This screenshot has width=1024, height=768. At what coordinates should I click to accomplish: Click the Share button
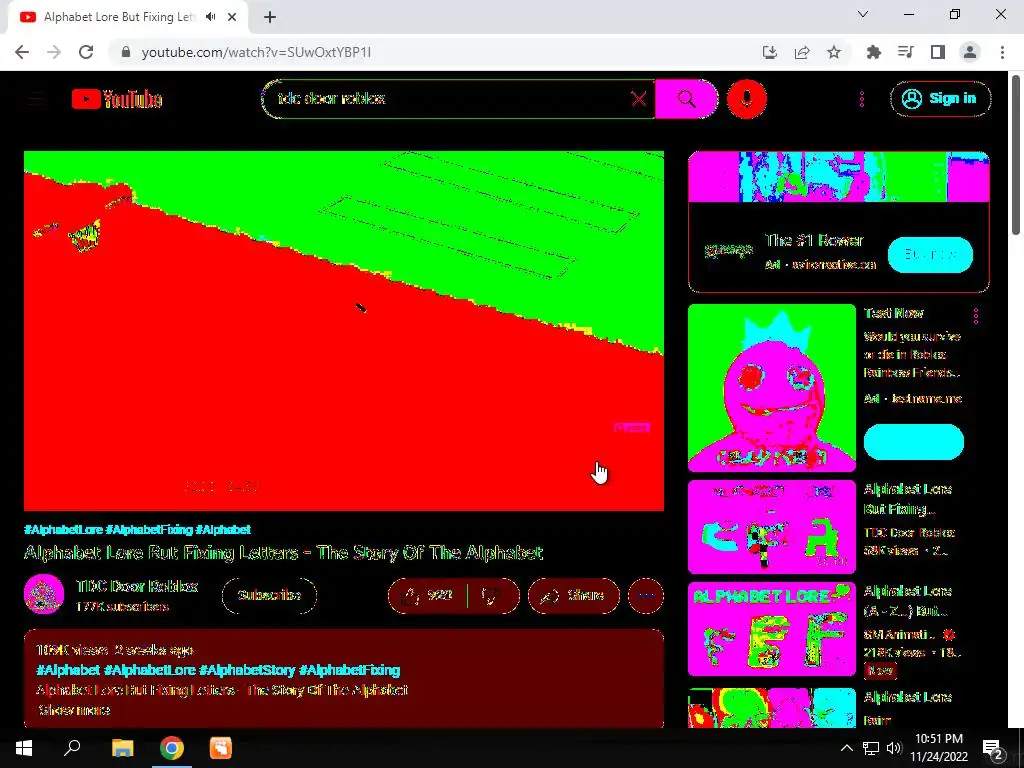[x=573, y=596]
